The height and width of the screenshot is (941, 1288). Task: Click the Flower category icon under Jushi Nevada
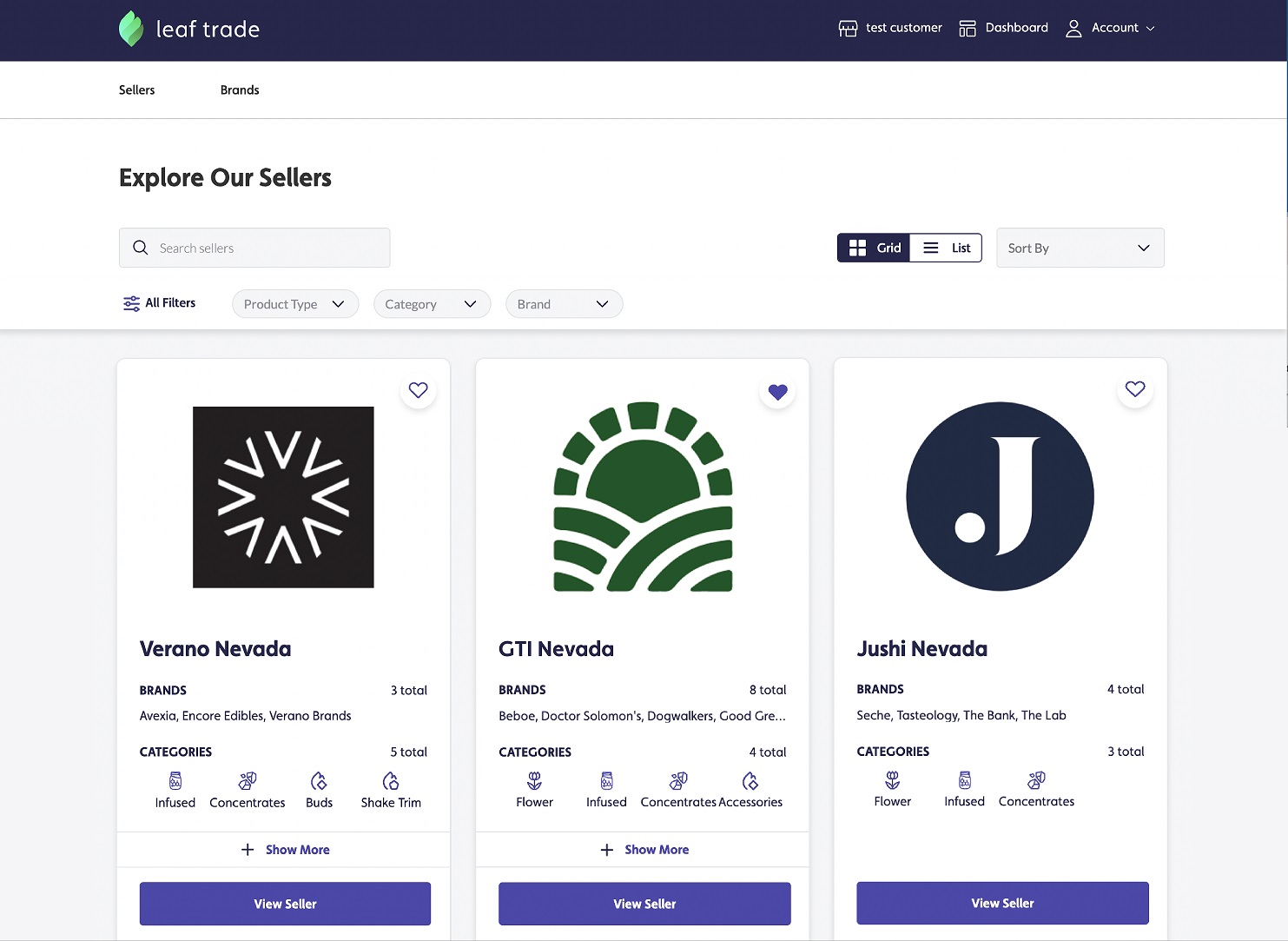click(x=892, y=782)
